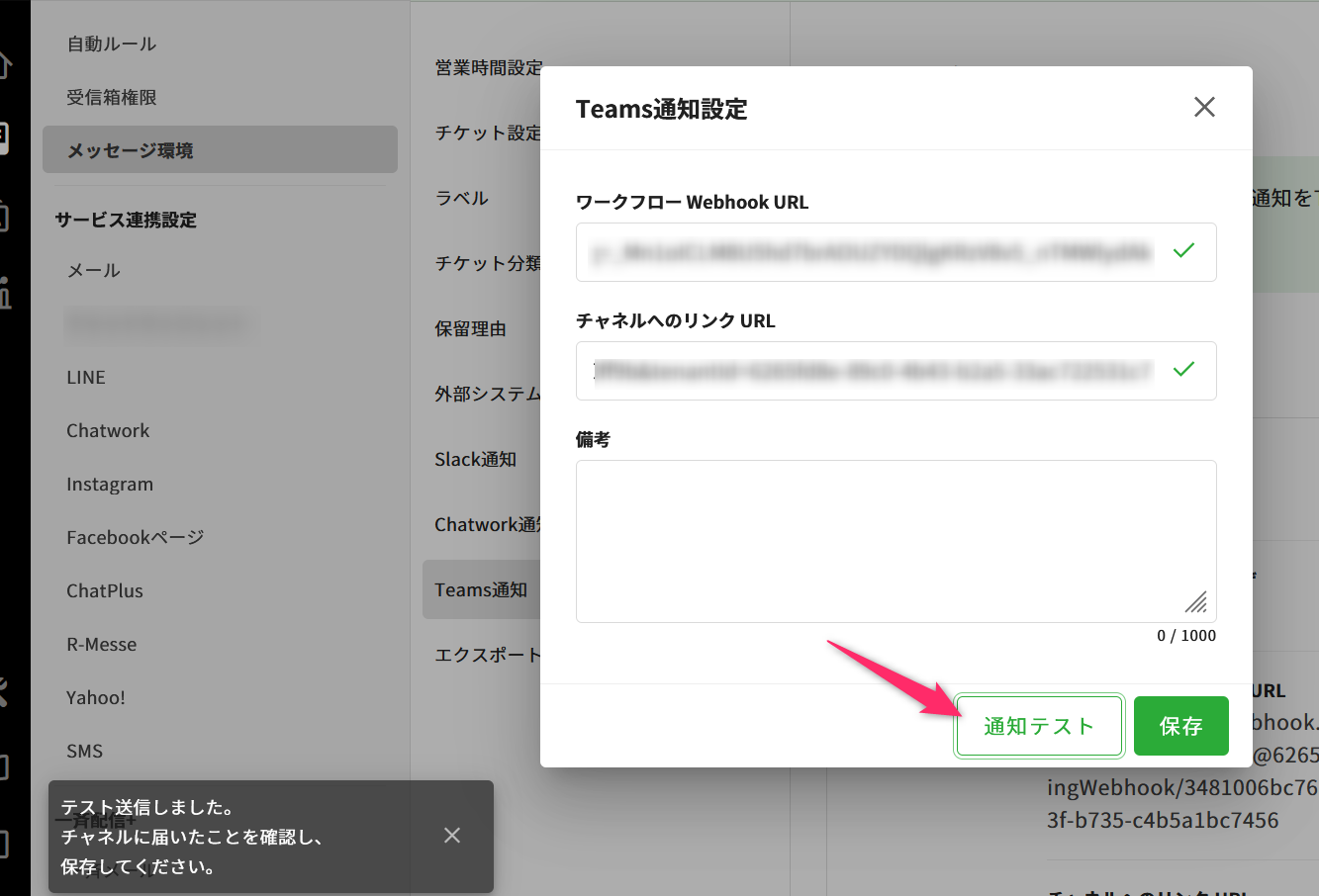Screen dimensions: 1319x896
Task: Open Instagram integration settings
Action: click(x=110, y=484)
